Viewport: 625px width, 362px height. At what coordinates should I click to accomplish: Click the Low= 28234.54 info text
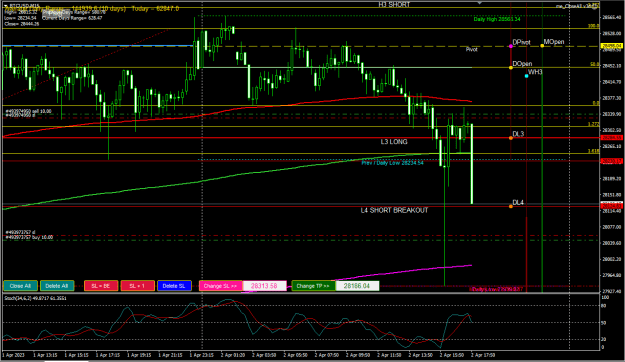(20, 18)
